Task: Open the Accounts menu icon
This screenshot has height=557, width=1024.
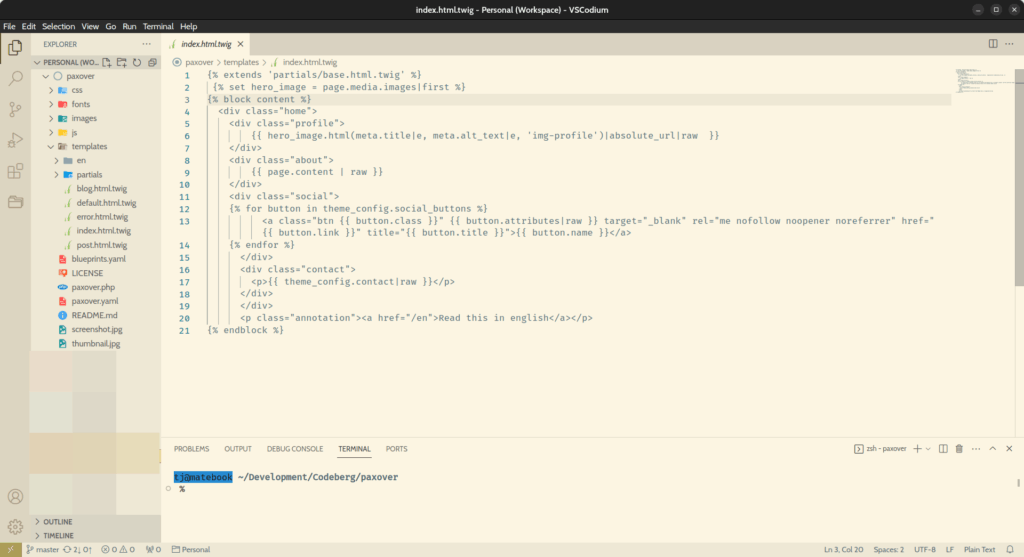Action: [x=15, y=497]
